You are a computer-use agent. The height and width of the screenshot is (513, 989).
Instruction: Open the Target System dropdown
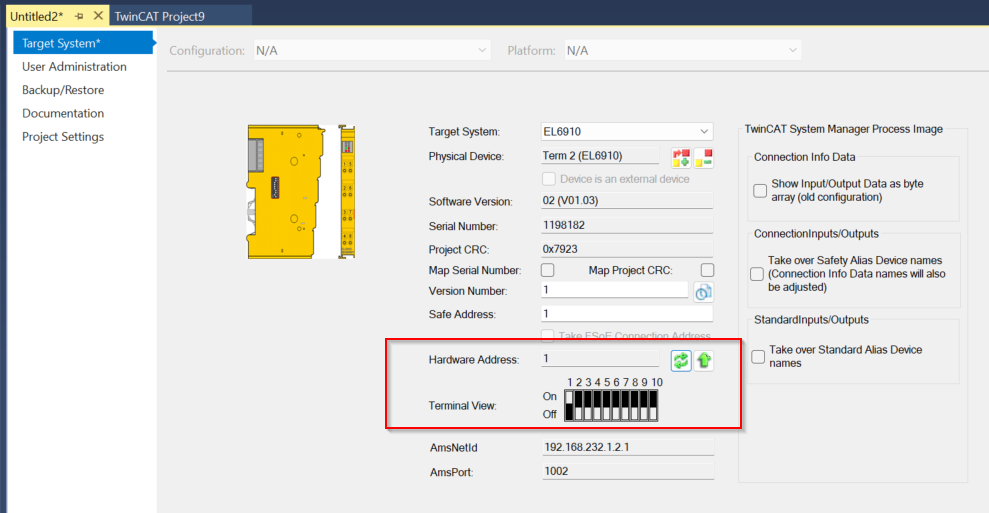tap(627, 131)
